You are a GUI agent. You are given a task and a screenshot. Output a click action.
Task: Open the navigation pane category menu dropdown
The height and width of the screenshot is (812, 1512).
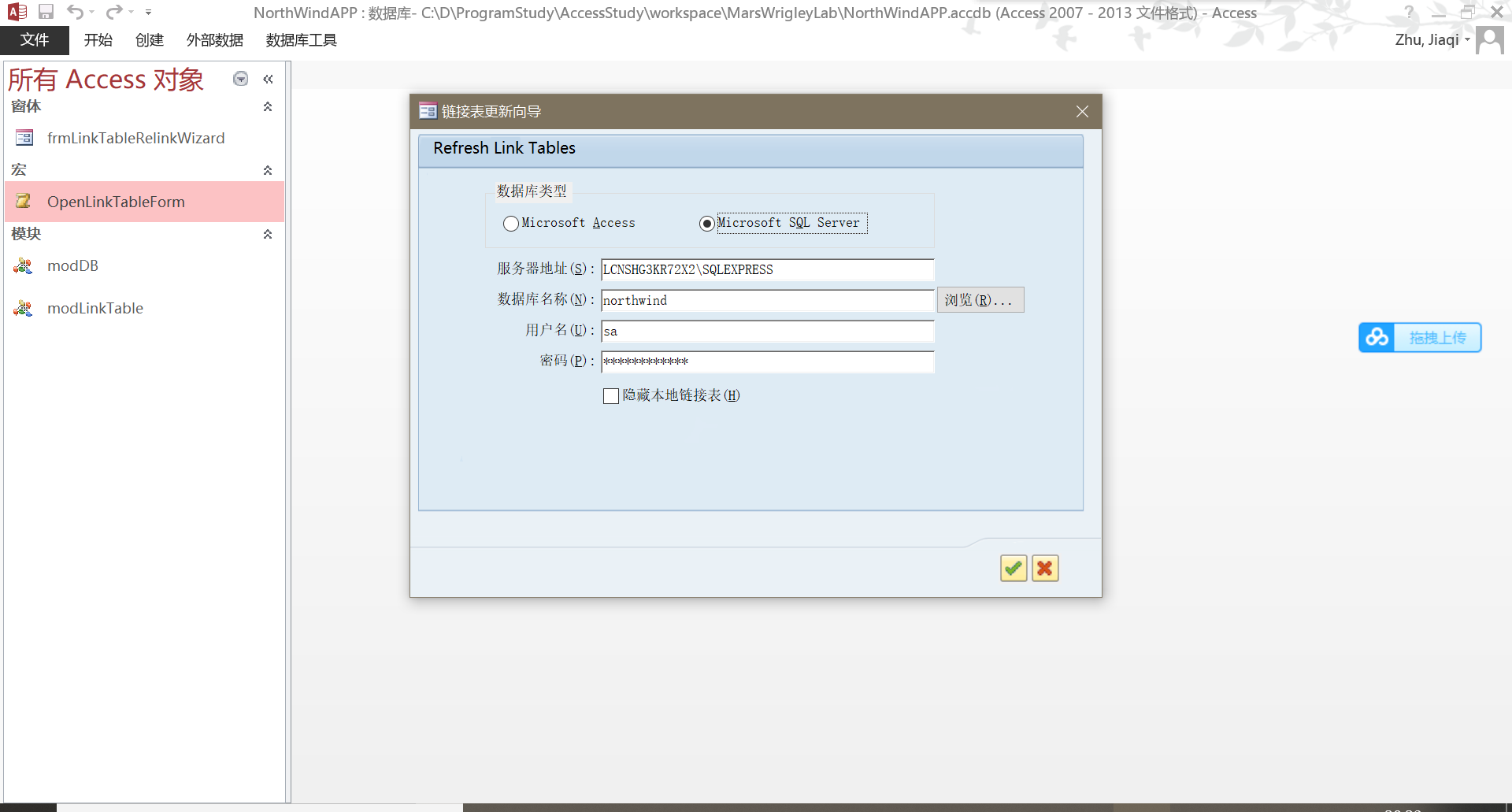(x=241, y=79)
